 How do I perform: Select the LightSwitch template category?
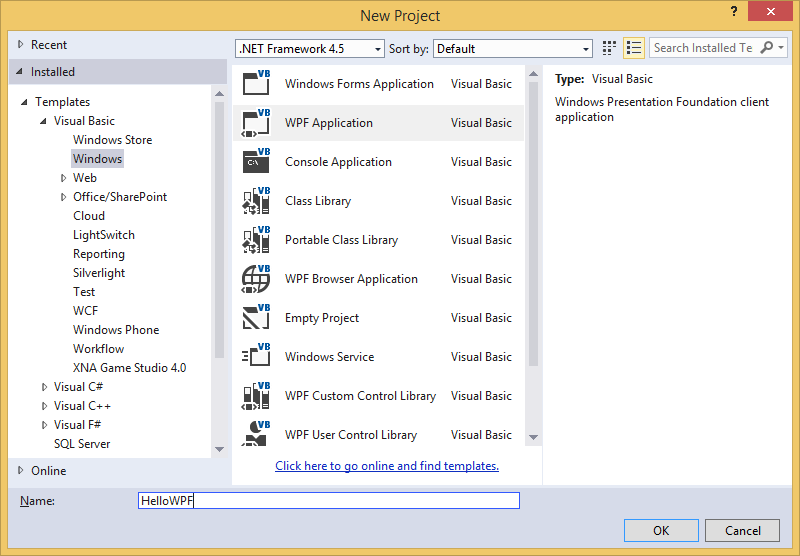(x=104, y=235)
